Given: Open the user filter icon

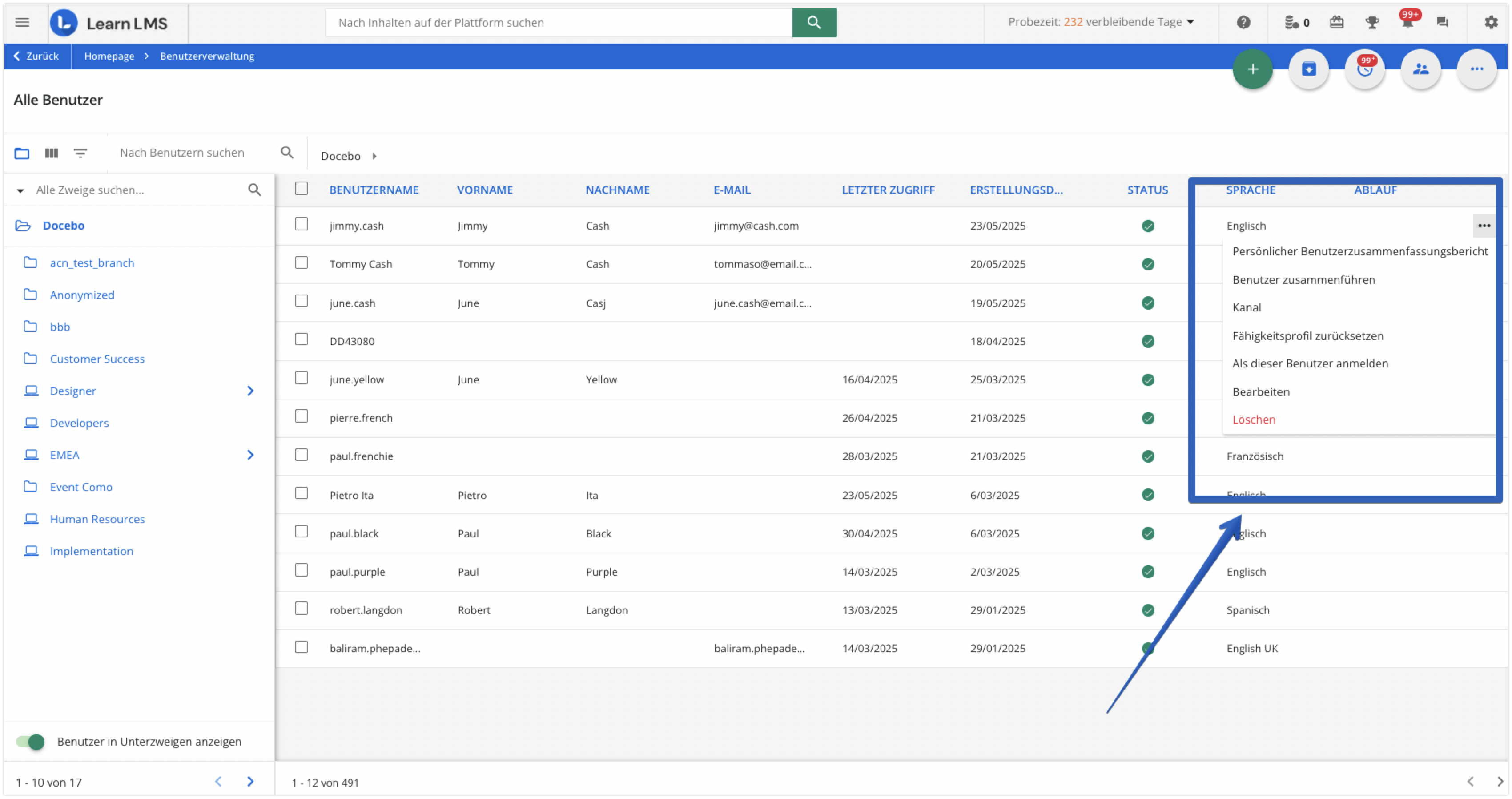Looking at the screenshot, I should [80, 153].
